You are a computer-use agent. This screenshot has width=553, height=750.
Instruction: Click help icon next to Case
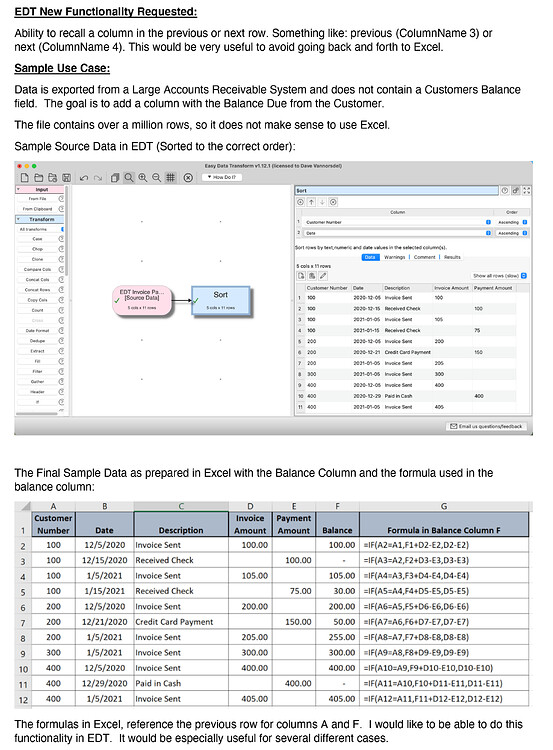click(x=61, y=239)
